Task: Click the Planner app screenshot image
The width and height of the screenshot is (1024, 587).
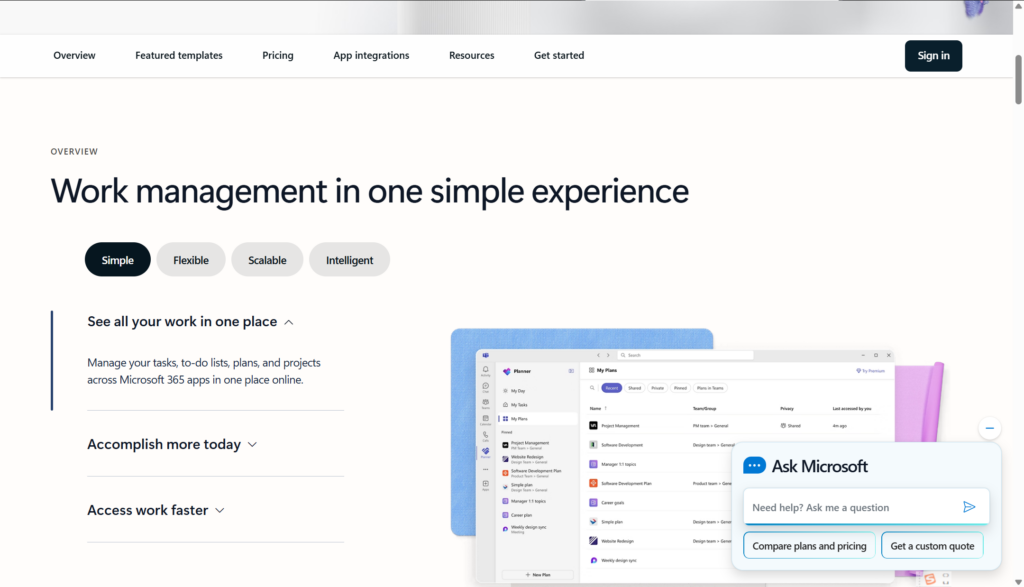Action: (684, 466)
